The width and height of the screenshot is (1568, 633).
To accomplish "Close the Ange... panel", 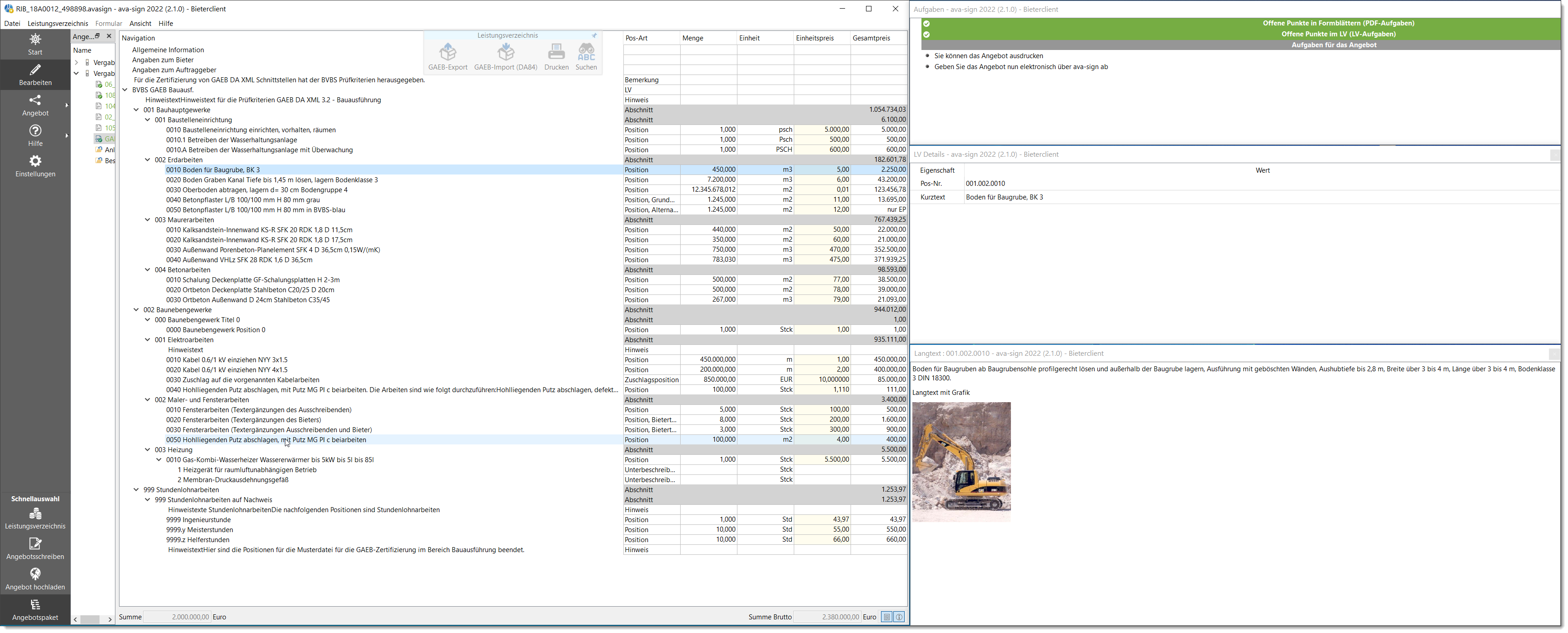I will (109, 36).
